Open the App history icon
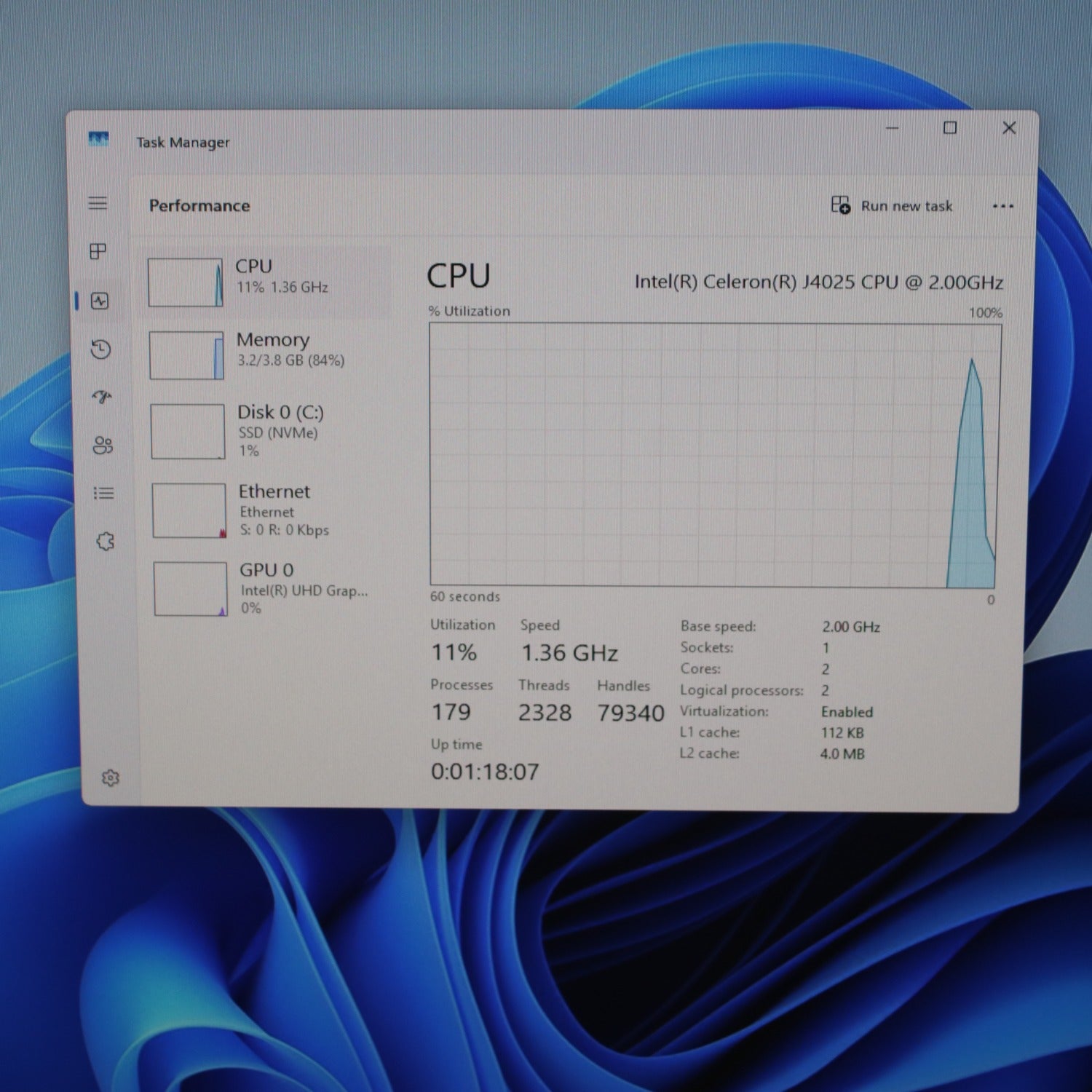 (x=100, y=349)
